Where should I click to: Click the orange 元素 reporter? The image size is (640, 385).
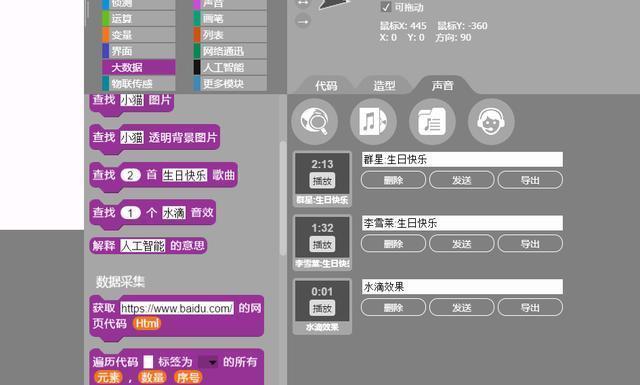(x=108, y=377)
